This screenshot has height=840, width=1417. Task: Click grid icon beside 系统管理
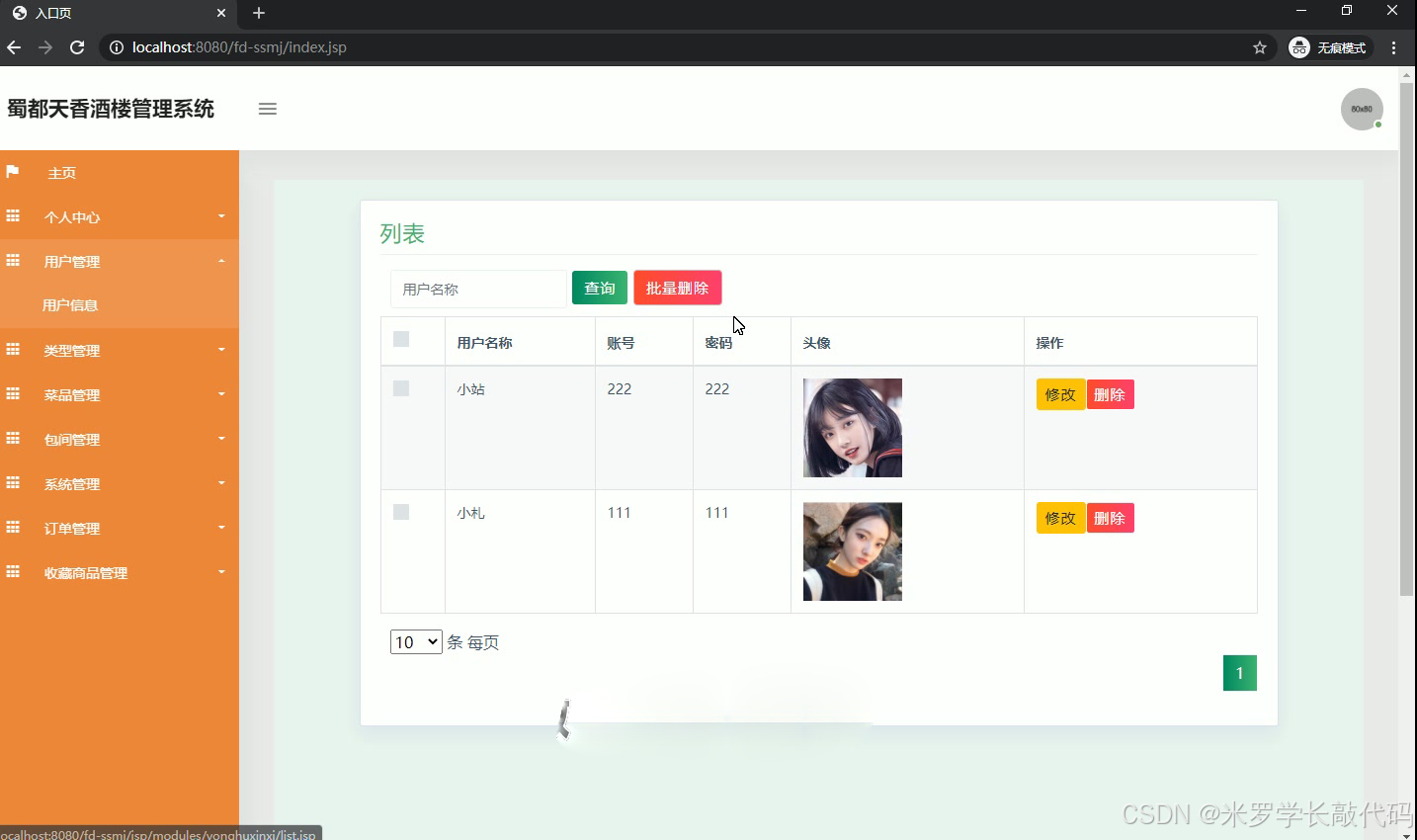coord(13,483)
